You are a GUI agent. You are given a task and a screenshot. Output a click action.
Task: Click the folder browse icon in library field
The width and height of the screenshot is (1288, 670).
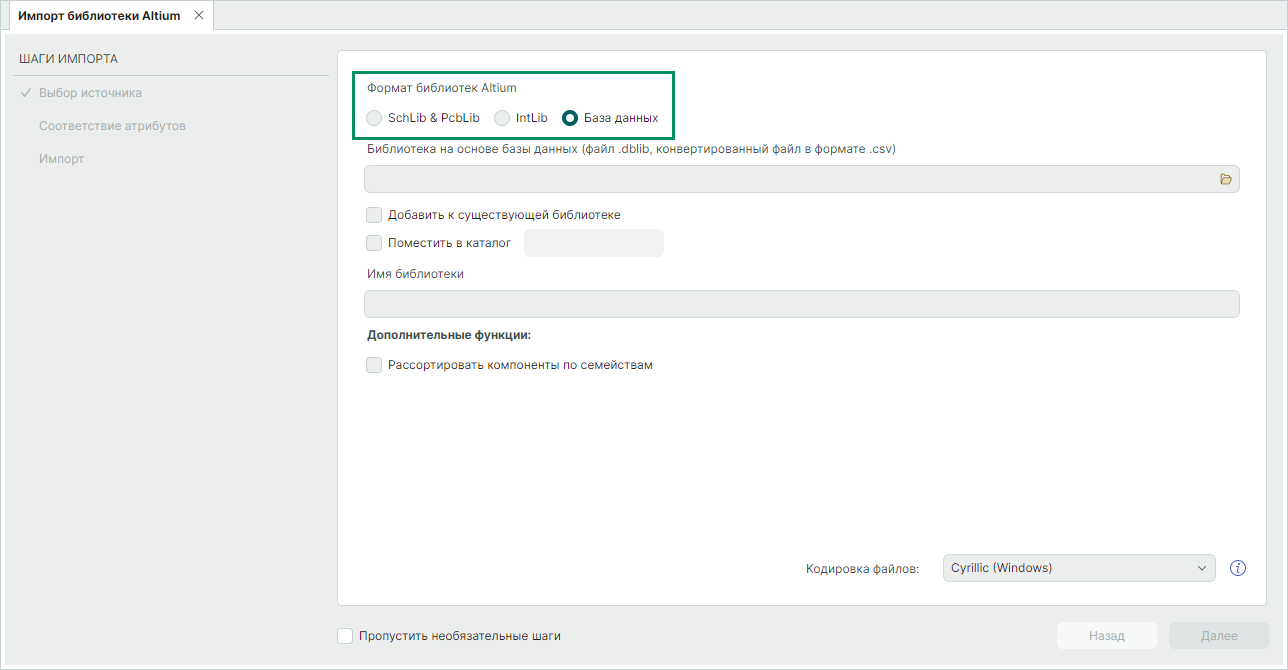tap(1225, 179)
